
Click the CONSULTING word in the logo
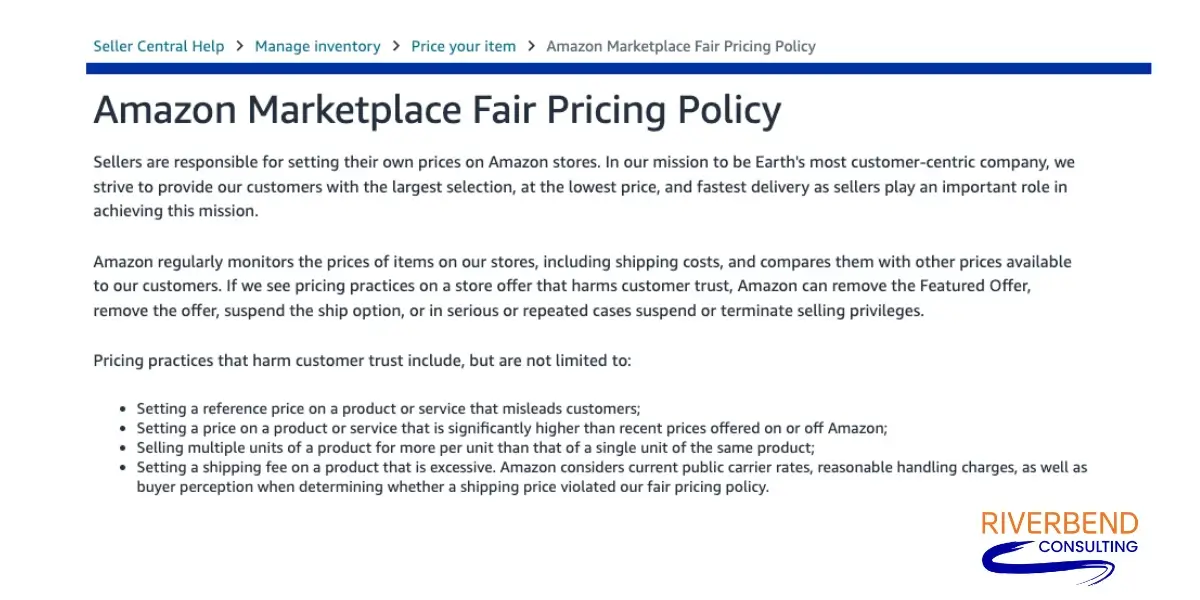(1088, 546)
